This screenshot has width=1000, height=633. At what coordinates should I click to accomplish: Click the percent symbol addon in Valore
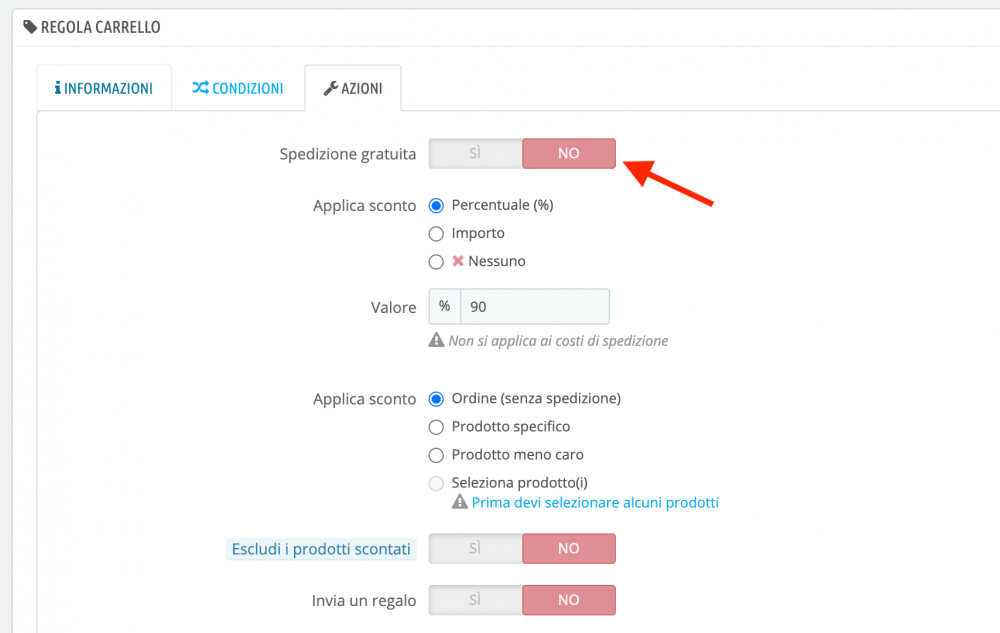444,306
